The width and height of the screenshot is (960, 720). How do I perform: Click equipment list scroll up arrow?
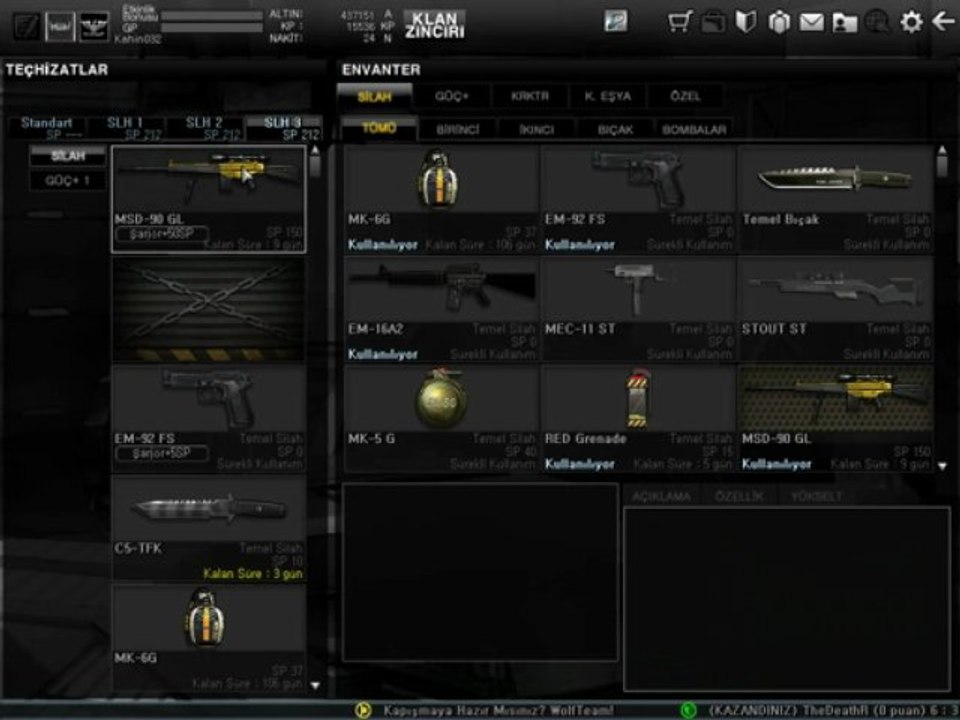[x=315, y=150]
